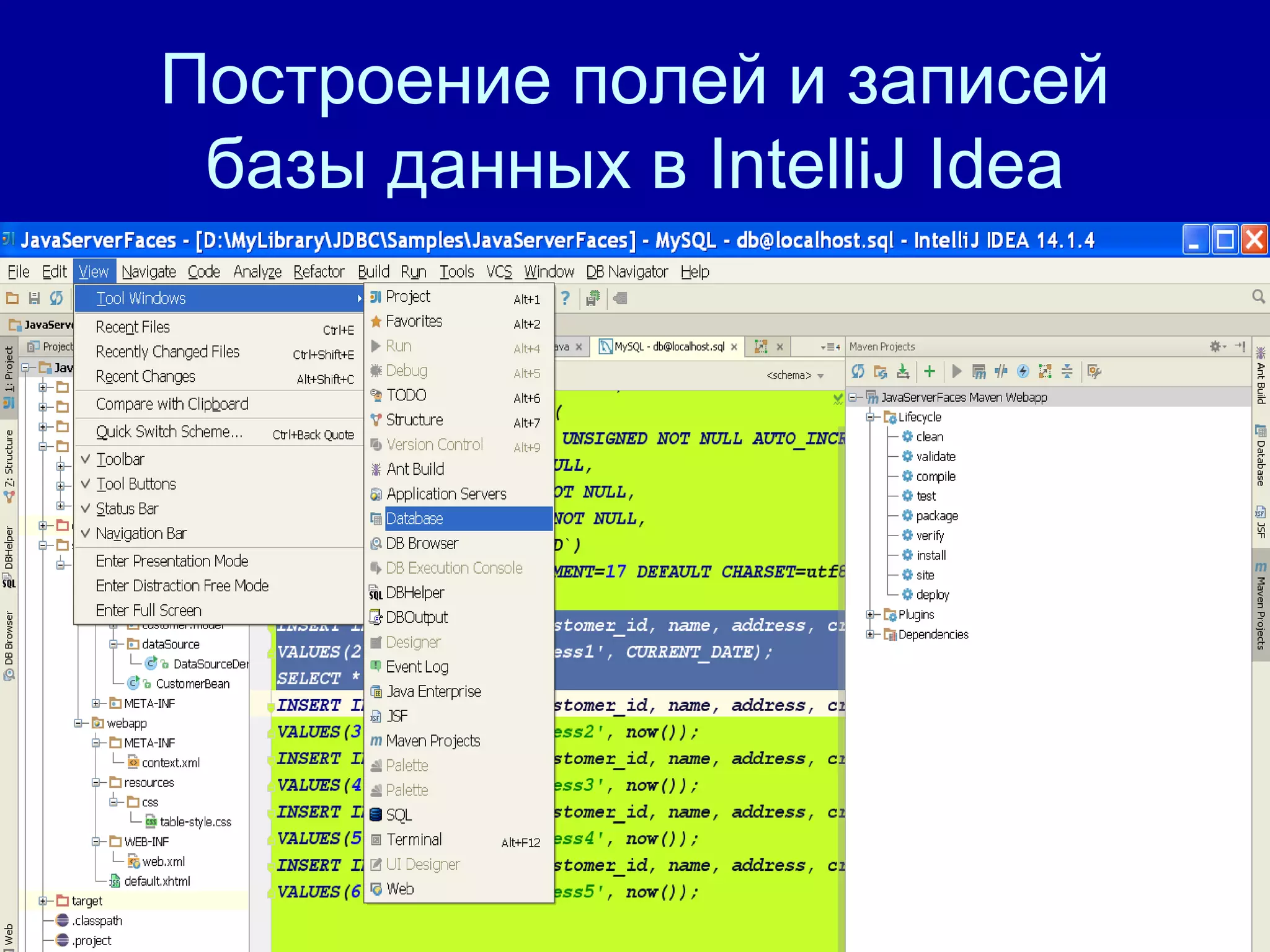Choose Compare with Clipboard
This screenshot has width=1270, height=952.
(x=219, y=404)
